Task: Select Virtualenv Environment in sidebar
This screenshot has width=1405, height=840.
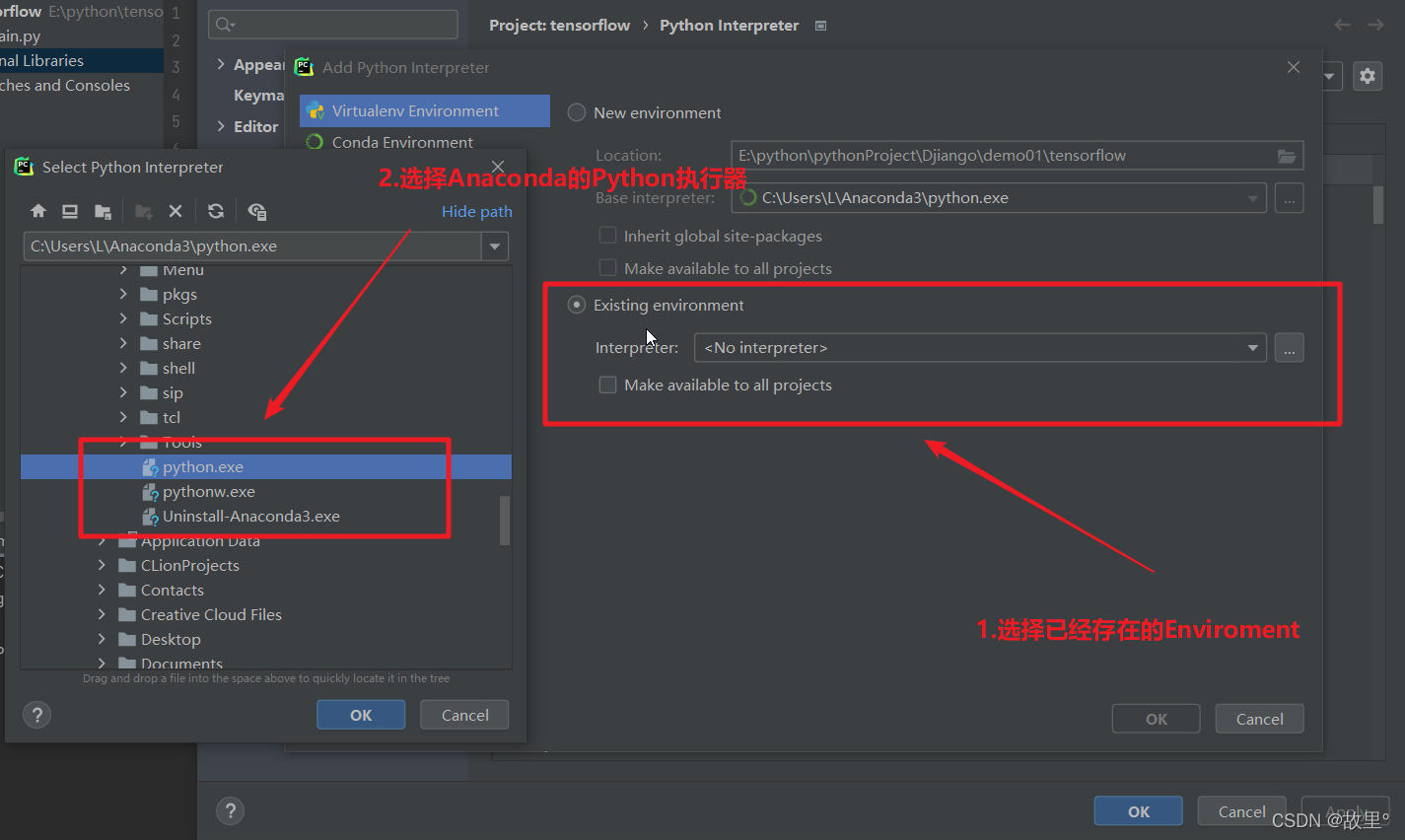Action: (x=425, y=111)
